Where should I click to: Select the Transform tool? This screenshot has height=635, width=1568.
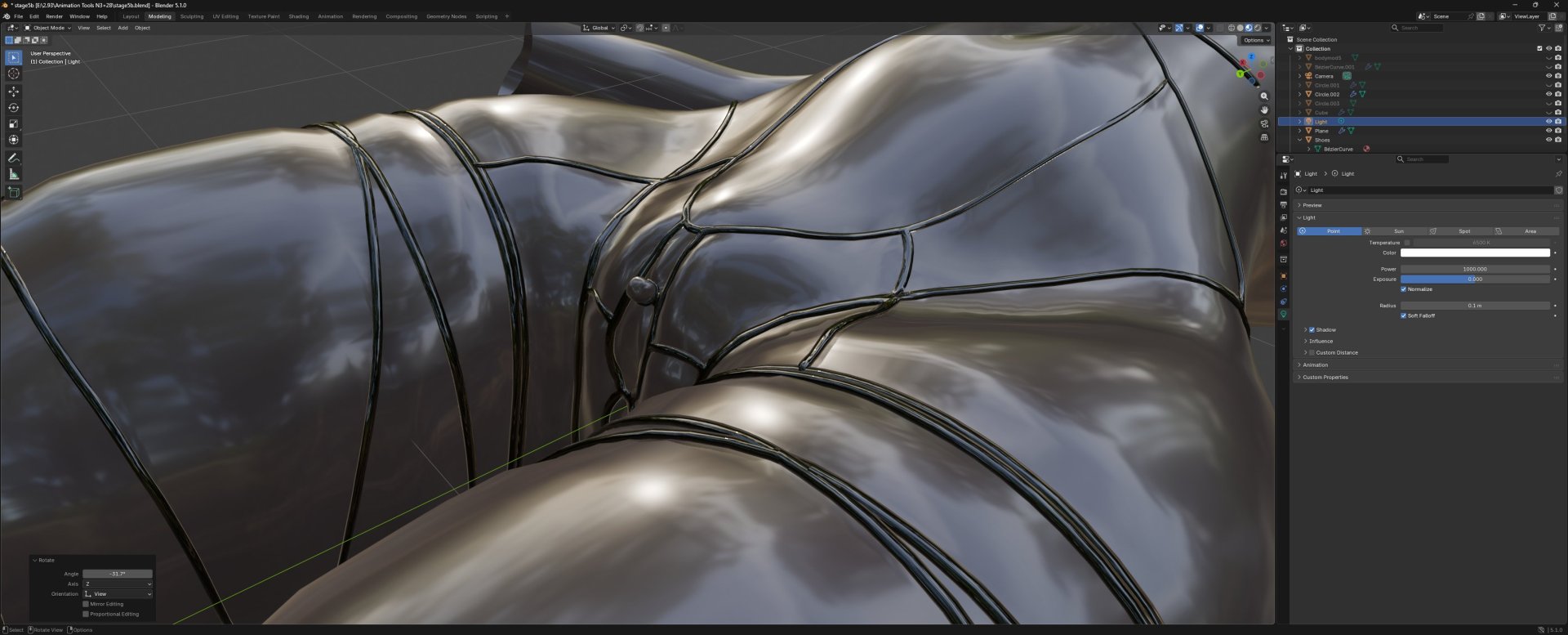(x=13, y=140)
